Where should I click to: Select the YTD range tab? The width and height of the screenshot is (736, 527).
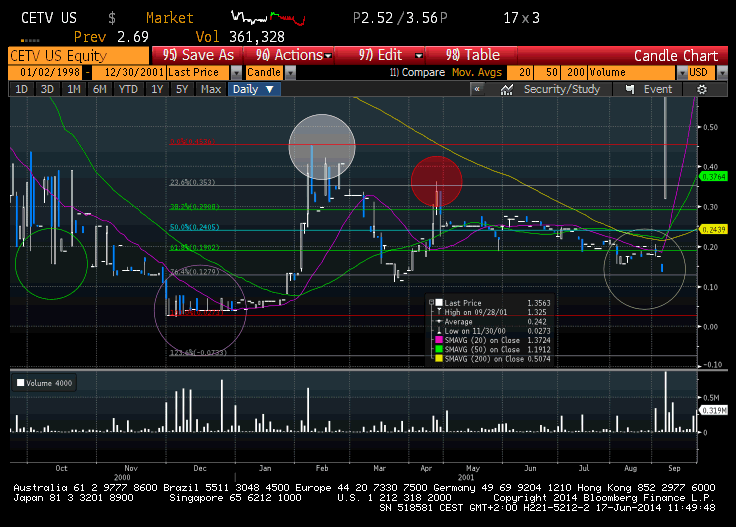pyautogui.click(x=128, y=89)
